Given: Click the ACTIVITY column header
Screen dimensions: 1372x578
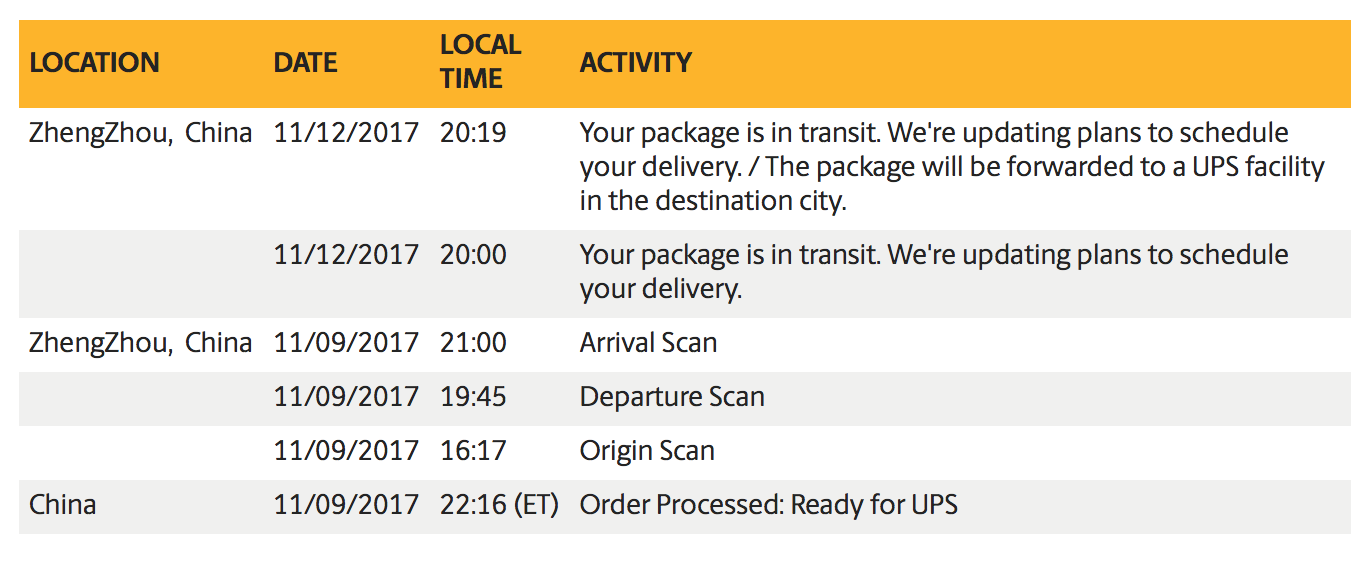Looking at the screenshot, I should (636, 63).
